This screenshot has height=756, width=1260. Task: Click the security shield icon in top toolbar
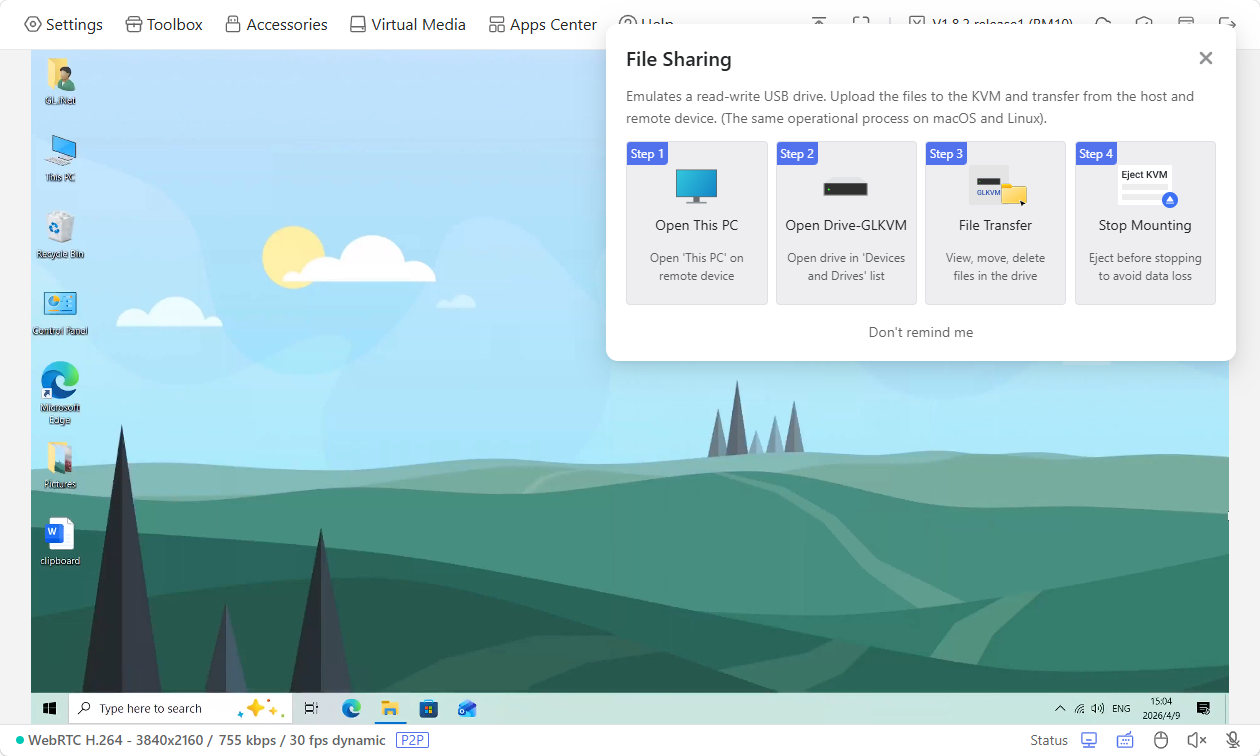point(1142,21)
